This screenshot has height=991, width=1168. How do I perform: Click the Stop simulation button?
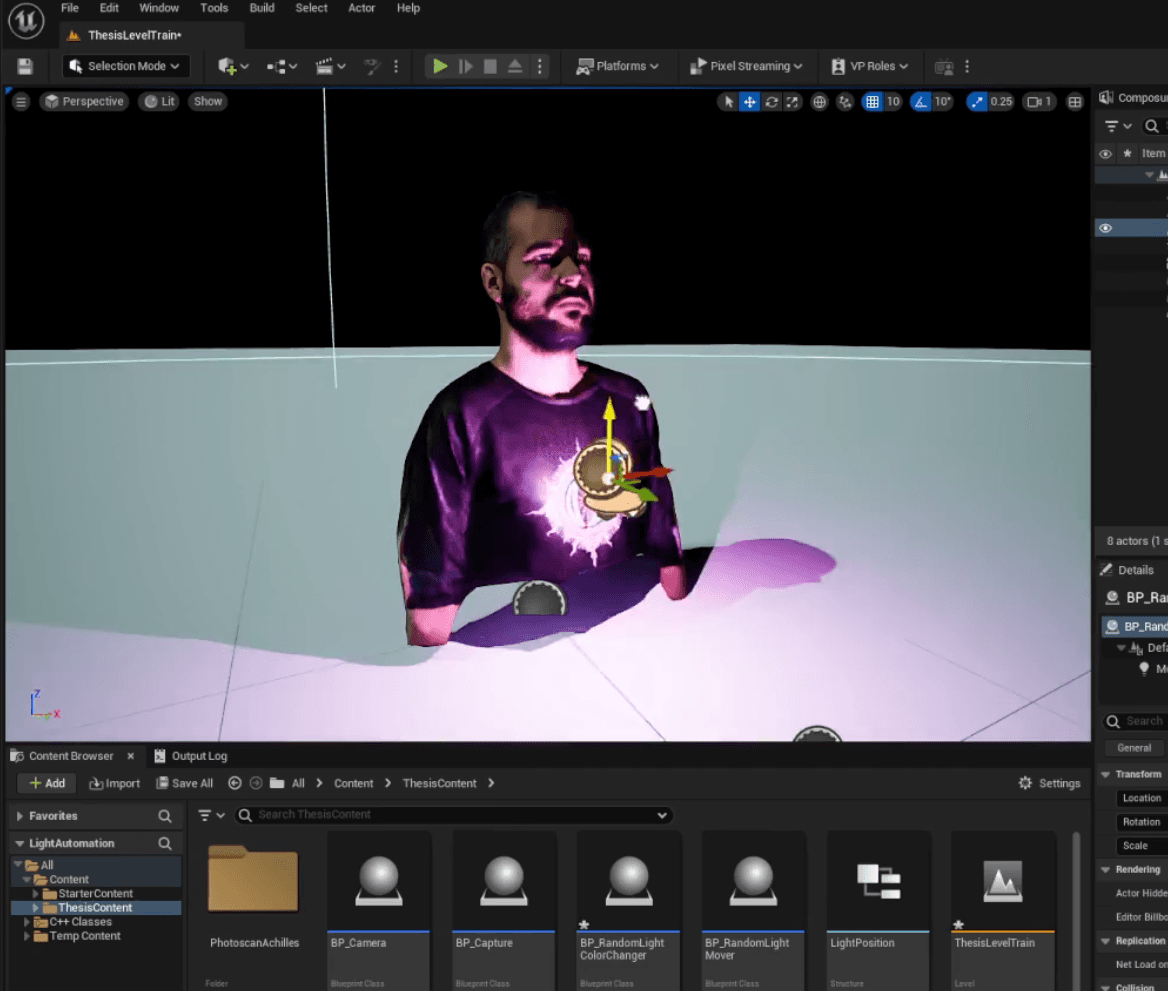click(x=490, y=66)
